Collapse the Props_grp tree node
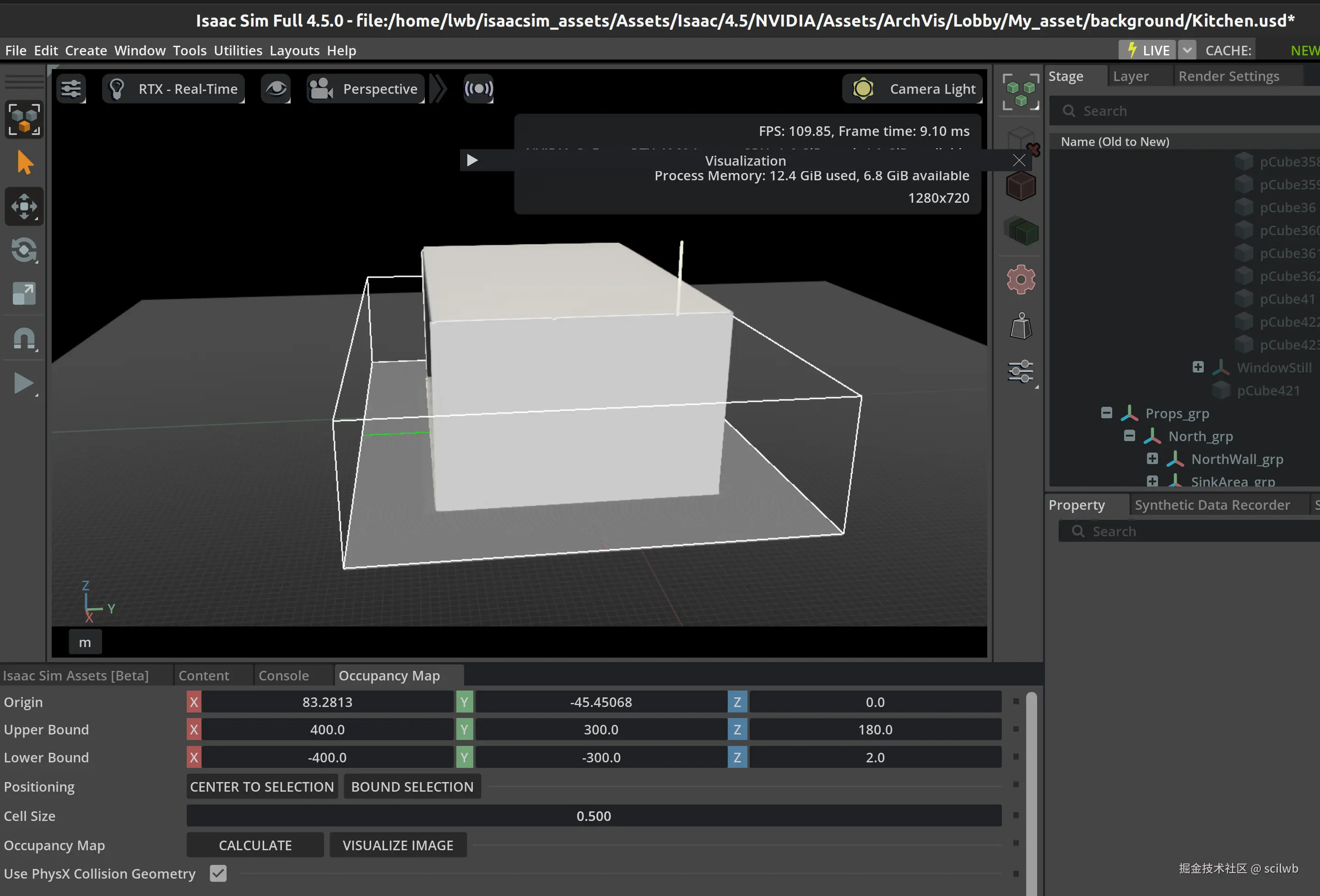The height and width of the screenshot is (896, 1320). [x=1106, y=413]
